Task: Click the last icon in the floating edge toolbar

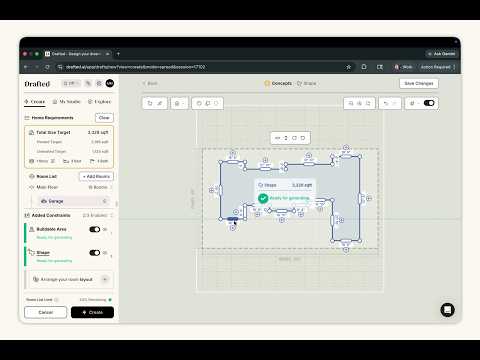Action: pyautogui.click(x=303, y=138)
